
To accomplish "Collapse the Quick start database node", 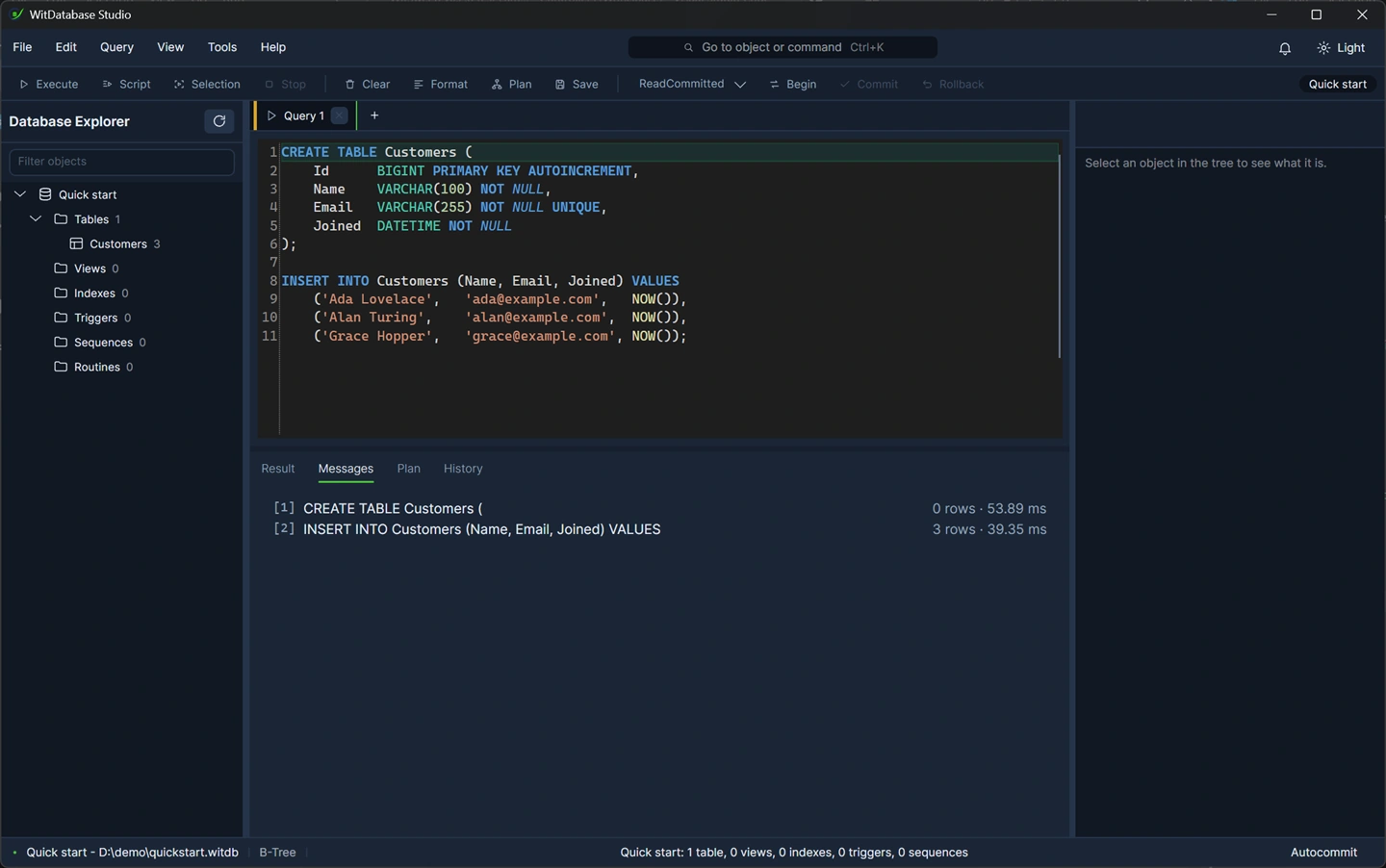I will [19, 194].
